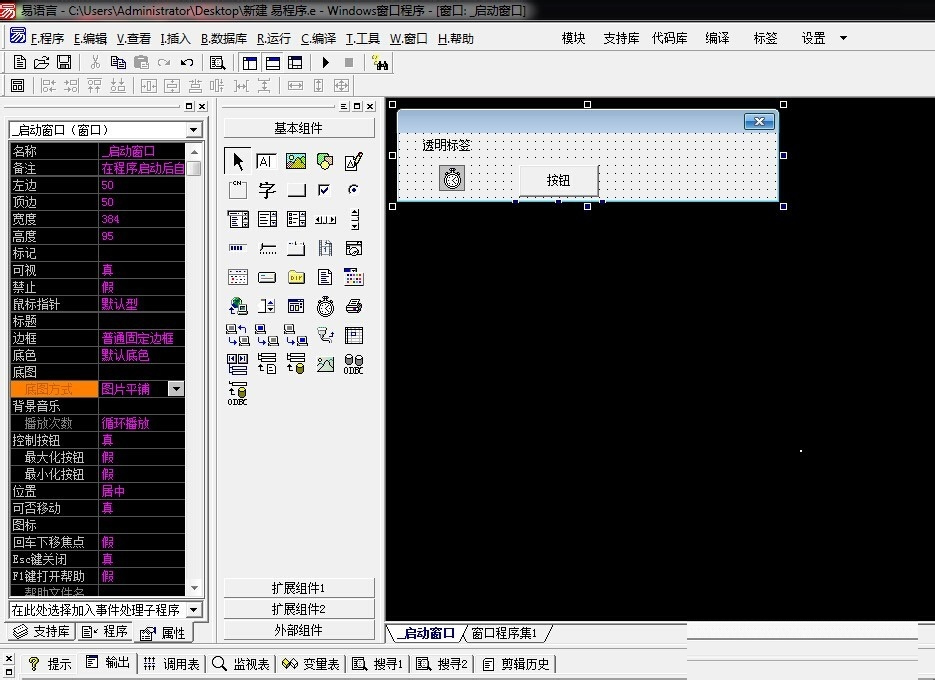Select the picture box component icon
The height and width of the screenshot is (680, 935).
pyautogui.click(x=296, y=161)
